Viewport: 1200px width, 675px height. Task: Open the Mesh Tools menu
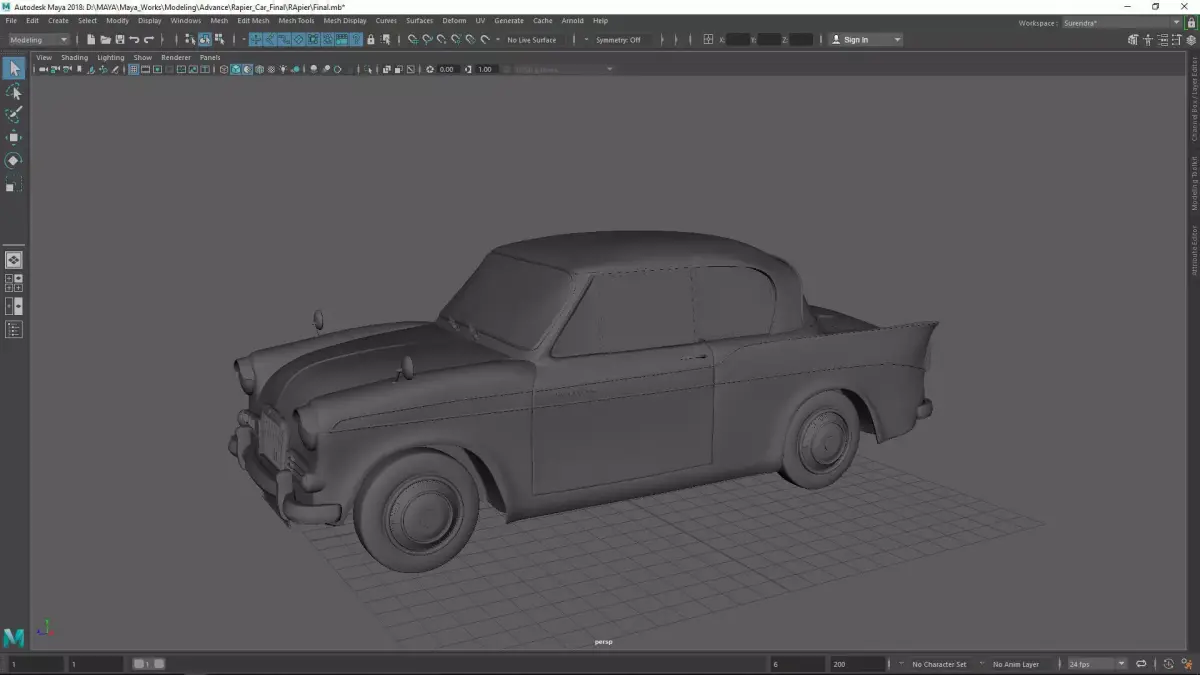[295, 20]
